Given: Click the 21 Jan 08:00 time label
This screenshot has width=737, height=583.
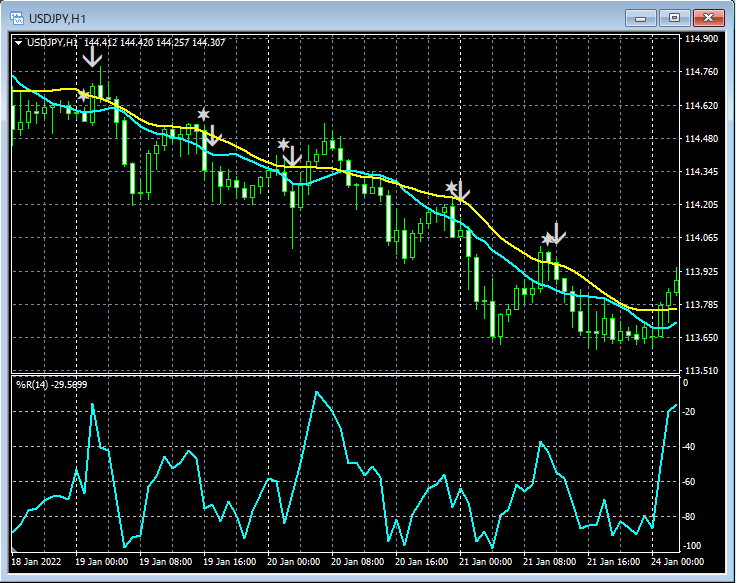Looking at the screenshot, I should tap(549, 562).
